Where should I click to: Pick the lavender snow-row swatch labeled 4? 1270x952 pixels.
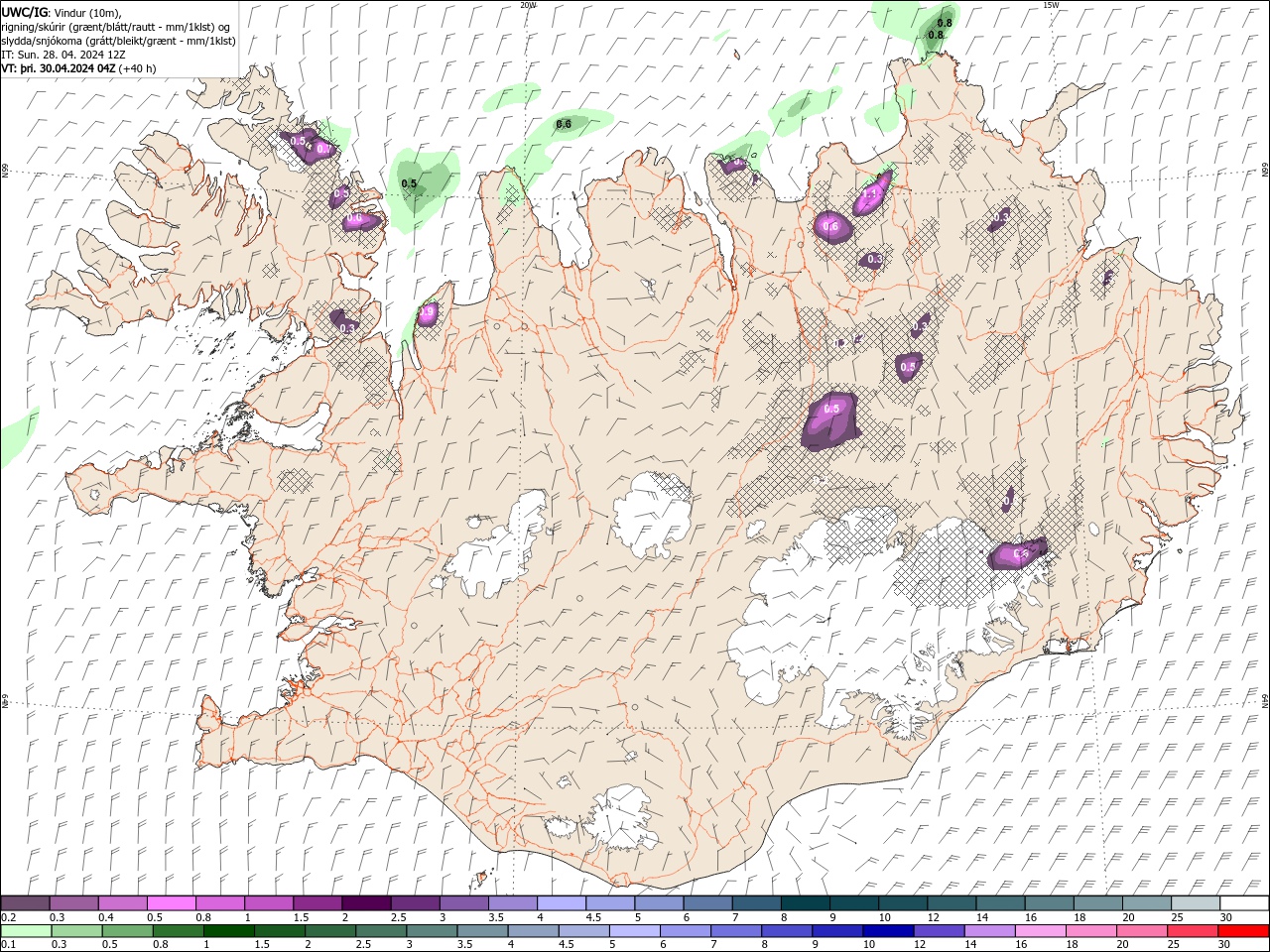click(x=562, y=903)
